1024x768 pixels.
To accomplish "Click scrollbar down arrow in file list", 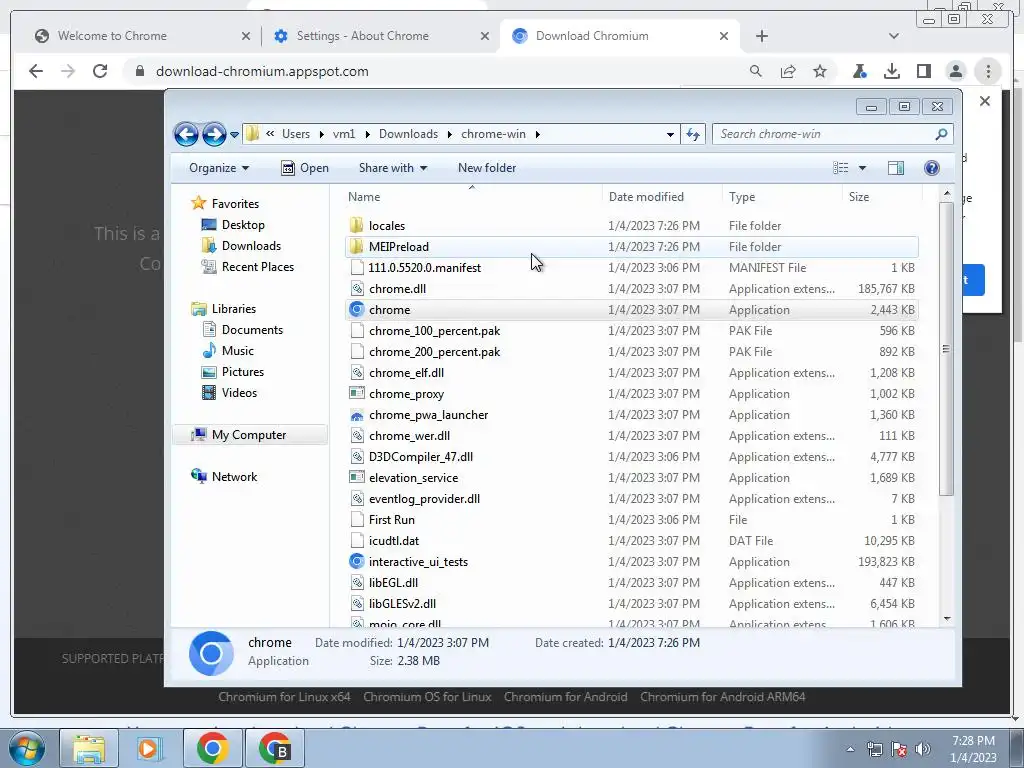I will coord(946,618).
